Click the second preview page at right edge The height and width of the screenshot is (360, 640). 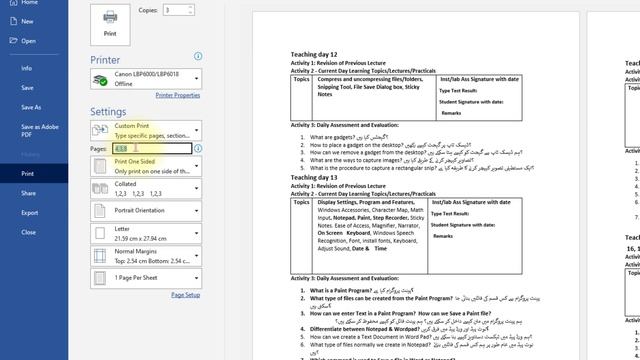point(613,186)
